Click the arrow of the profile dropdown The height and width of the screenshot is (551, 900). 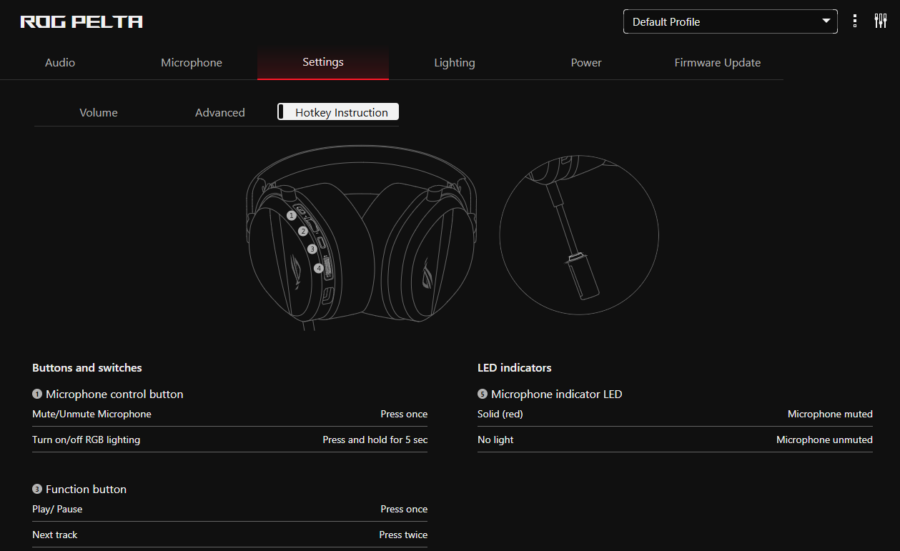click(826, 21)
